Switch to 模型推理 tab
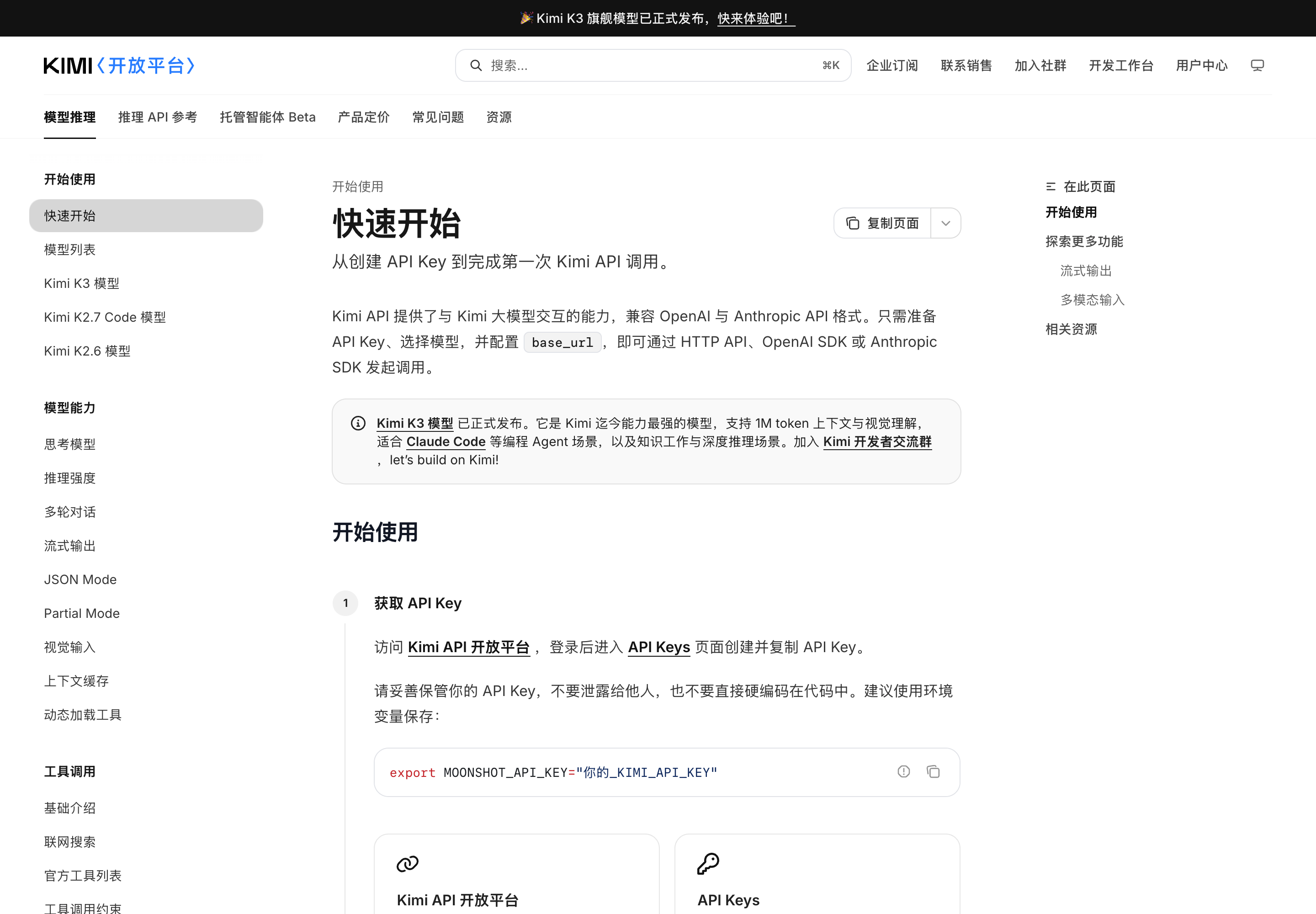The width and height of the screenshot is (1316, 914). 70,117
